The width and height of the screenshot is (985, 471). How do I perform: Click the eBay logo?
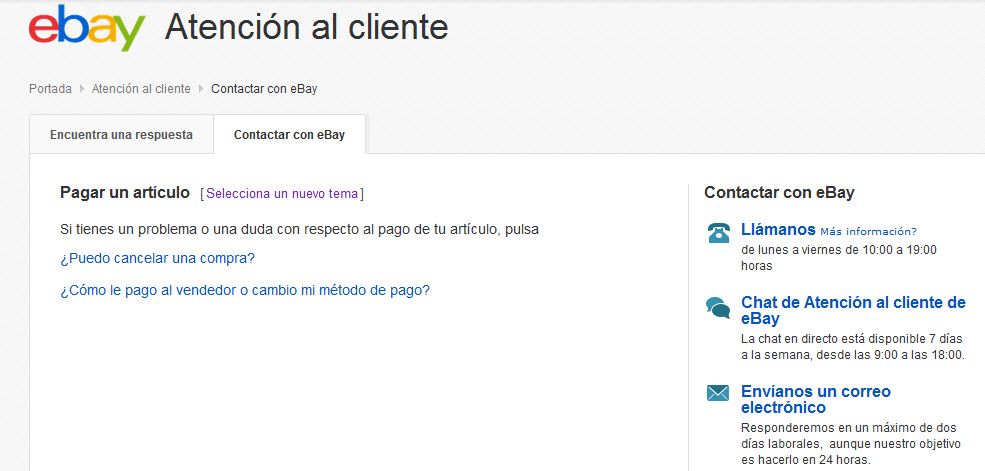tap(87, 28)
